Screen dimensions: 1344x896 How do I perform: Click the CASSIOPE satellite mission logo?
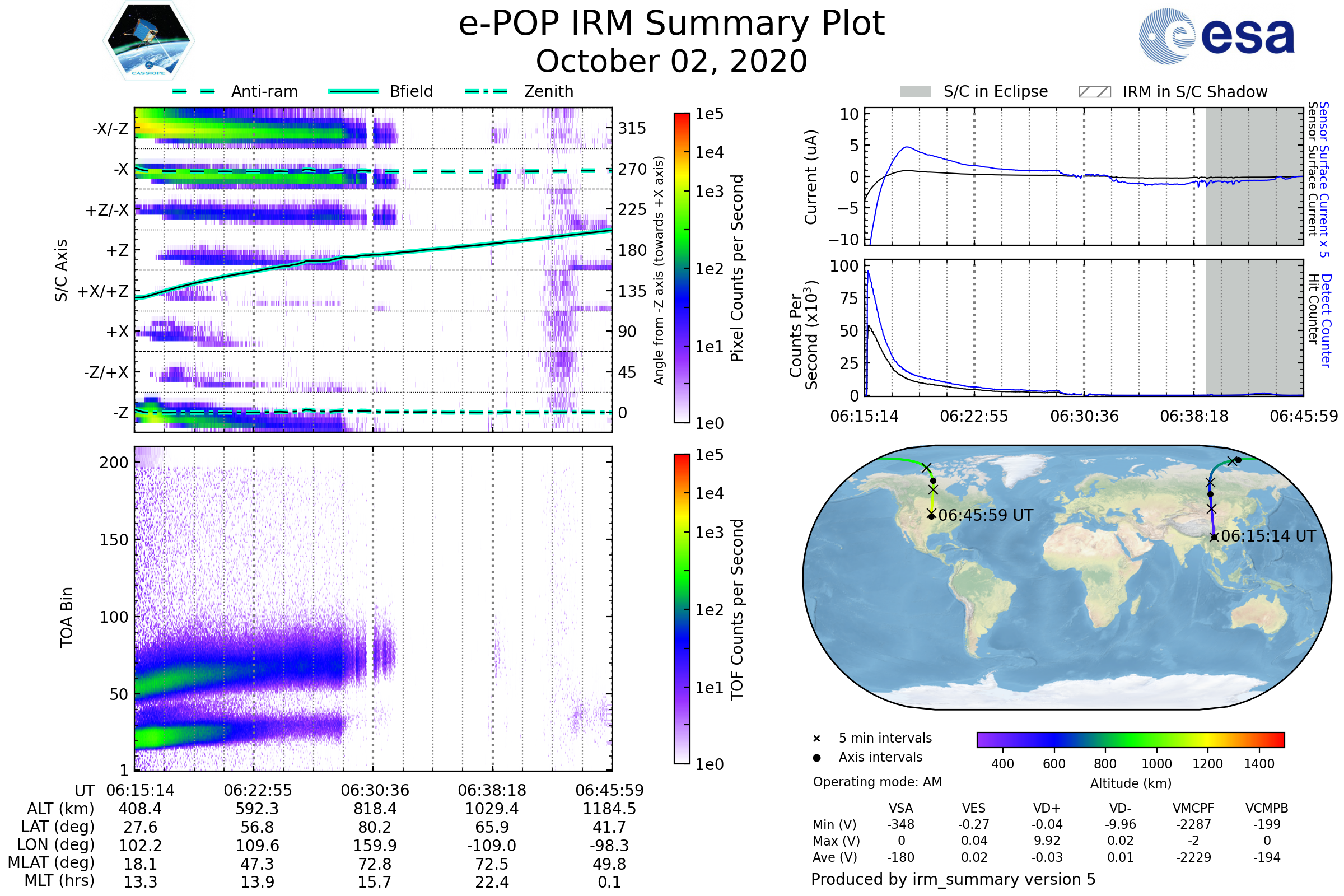click(x=148, y=41)
